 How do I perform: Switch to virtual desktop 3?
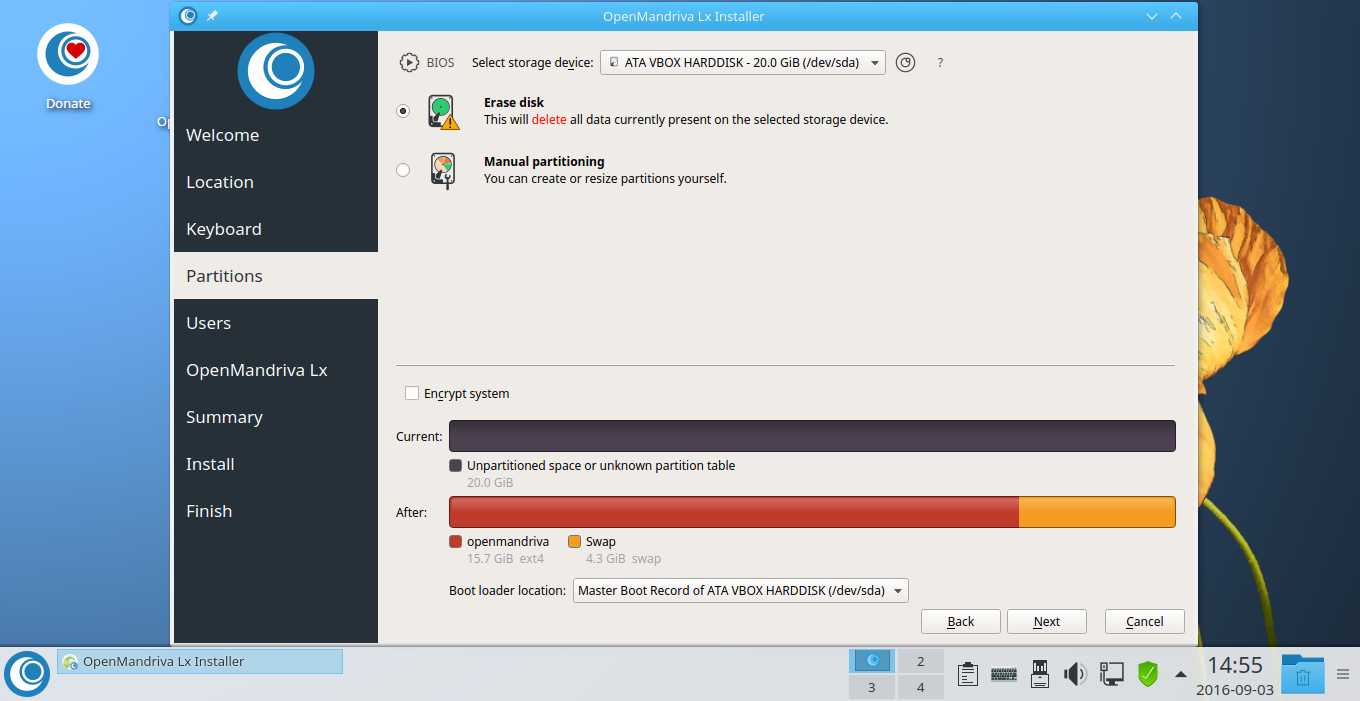872,687
